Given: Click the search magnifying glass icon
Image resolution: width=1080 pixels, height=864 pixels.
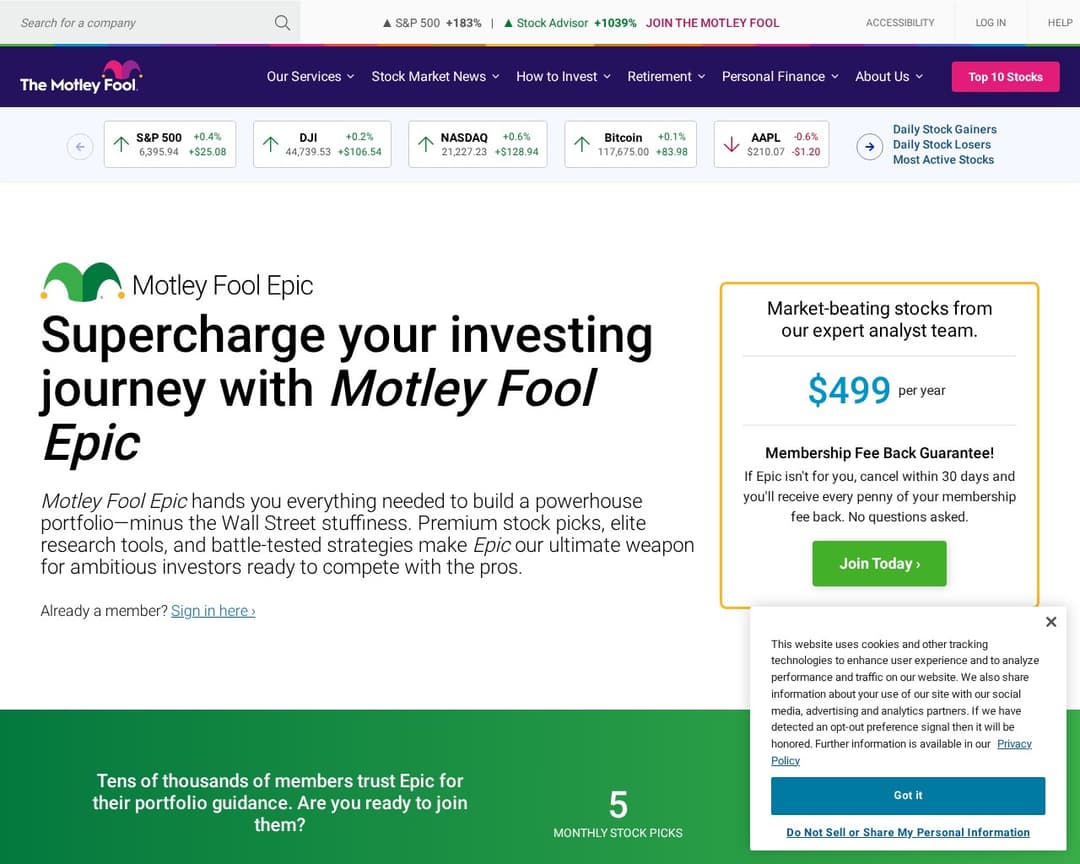Looking at the screenshot, I should 281,22.
